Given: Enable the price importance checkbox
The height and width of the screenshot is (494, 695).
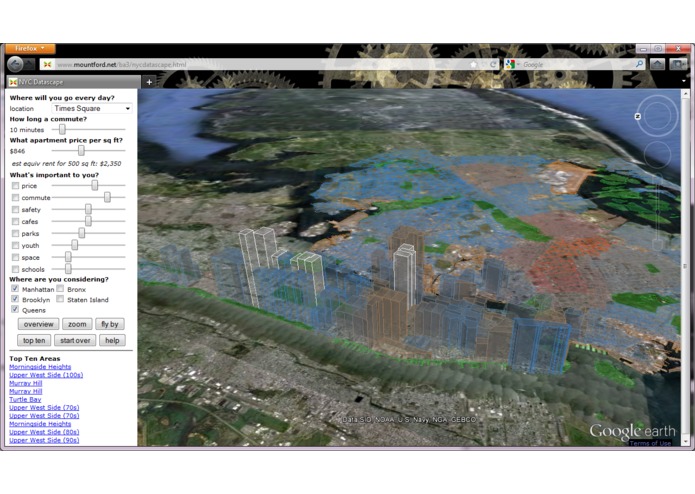Looking at the screenshot, I should pos(16,186).
